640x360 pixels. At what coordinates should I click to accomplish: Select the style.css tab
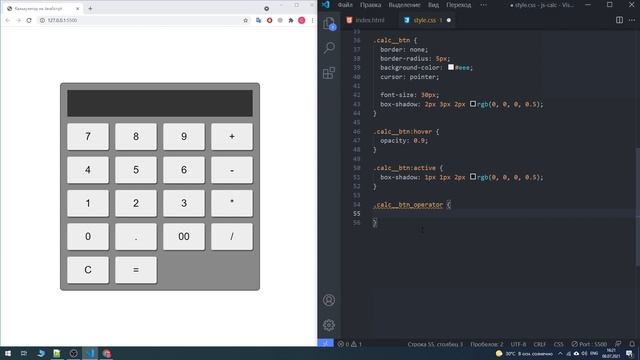coord(424,20)
